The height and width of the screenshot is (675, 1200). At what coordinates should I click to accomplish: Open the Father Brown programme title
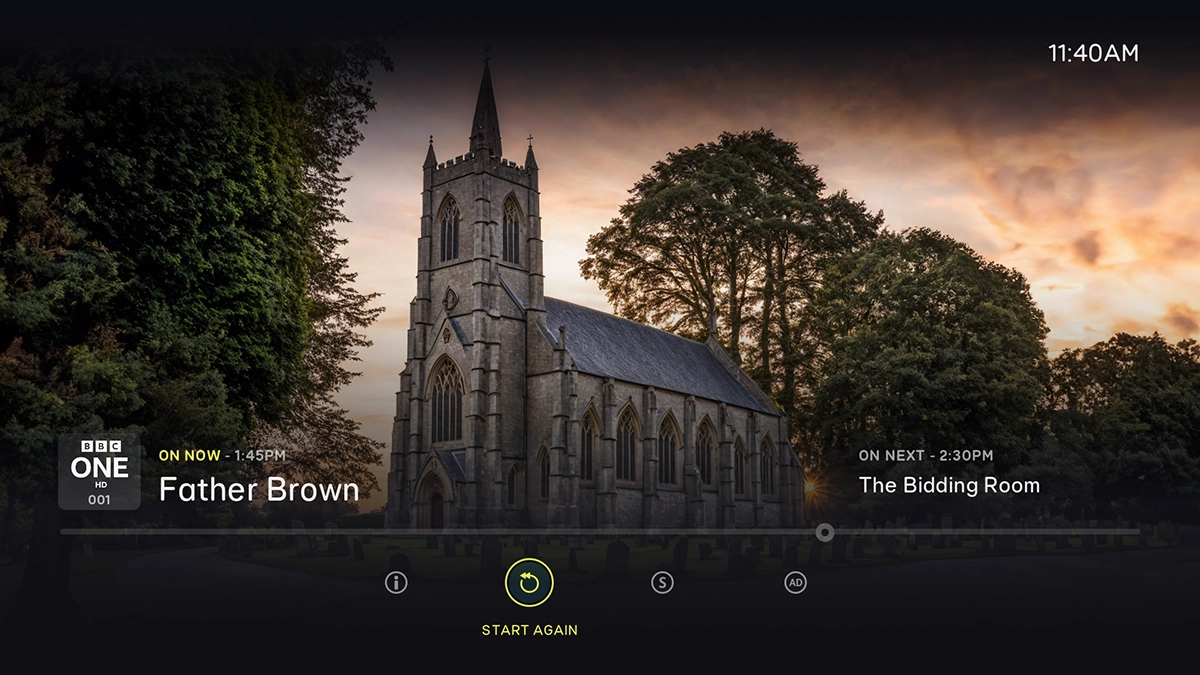259,490
